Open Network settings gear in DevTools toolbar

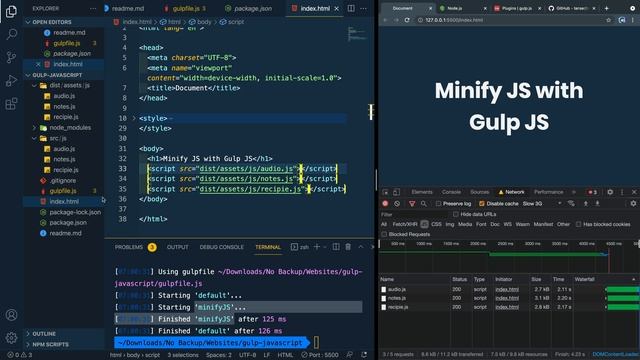coord(633,203)
